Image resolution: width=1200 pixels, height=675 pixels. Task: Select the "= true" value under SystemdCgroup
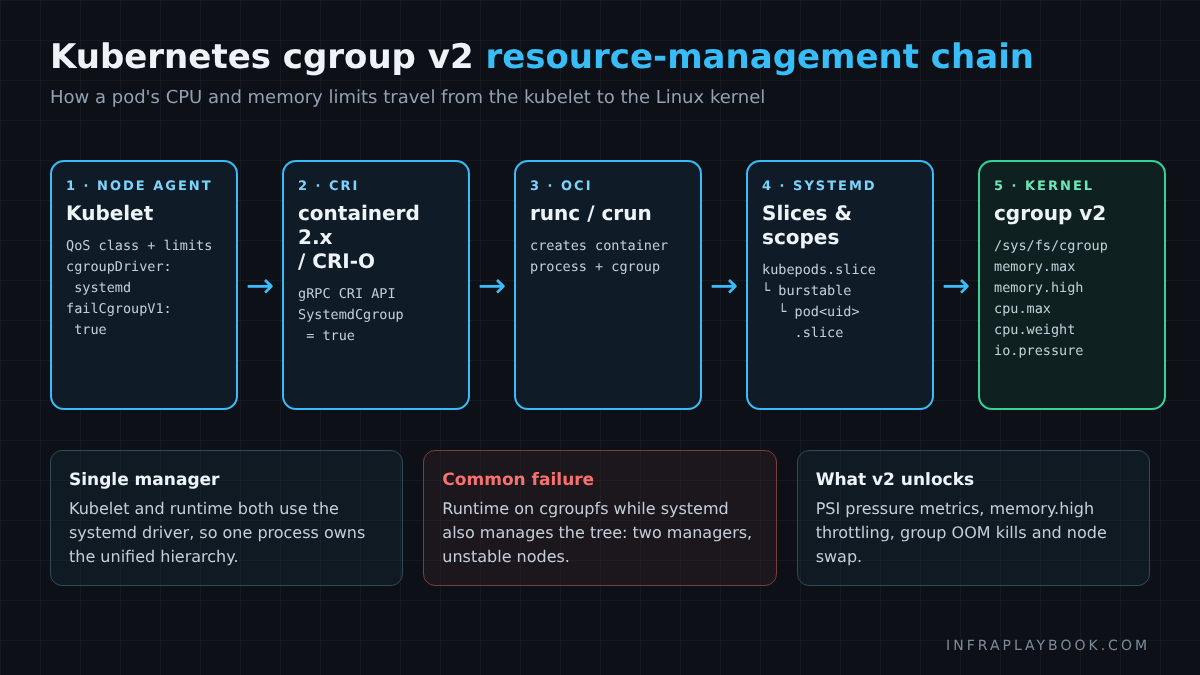[330, 335]
